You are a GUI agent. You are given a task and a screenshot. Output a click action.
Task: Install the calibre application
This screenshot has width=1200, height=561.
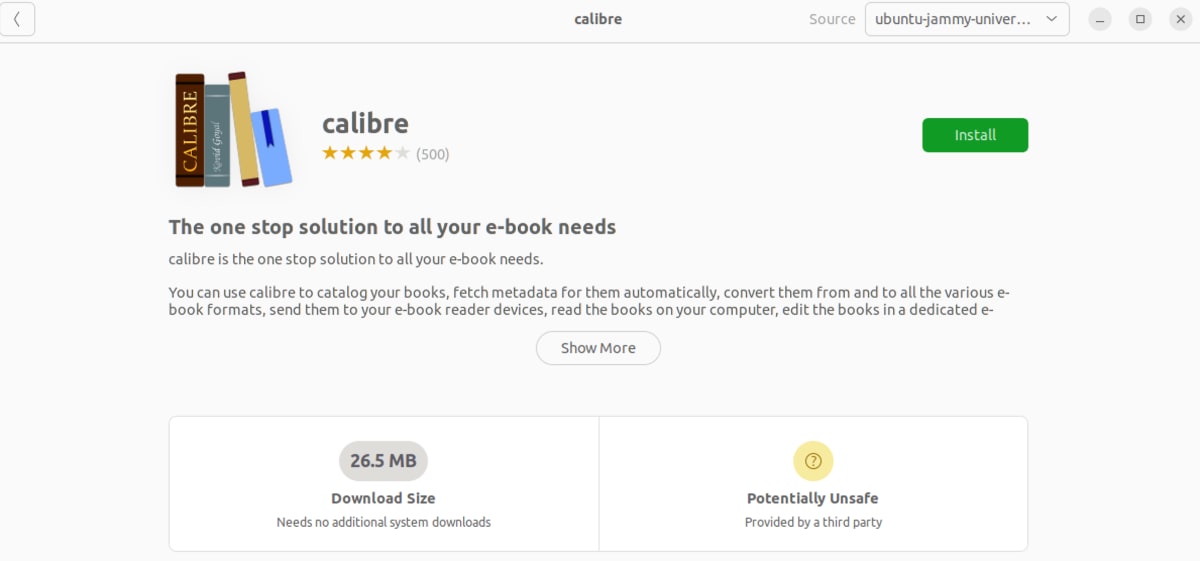[x=975, y=135]
